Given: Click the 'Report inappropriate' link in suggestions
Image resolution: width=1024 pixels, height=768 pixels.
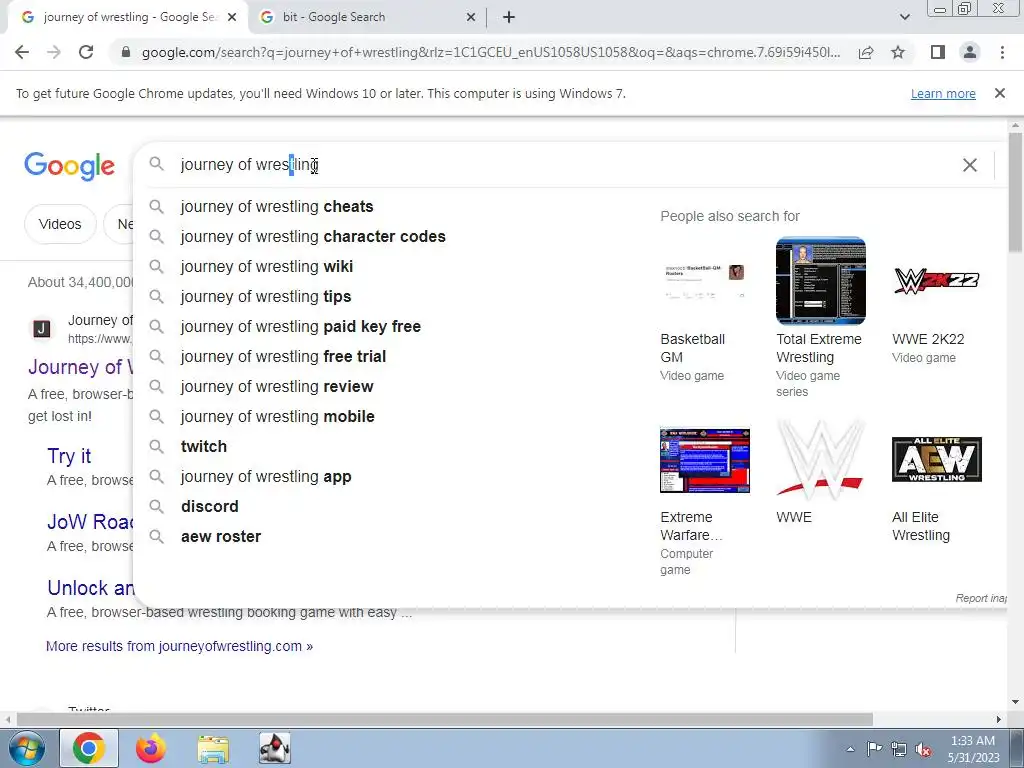Looking at the screenshot, I should pos(981,598).
